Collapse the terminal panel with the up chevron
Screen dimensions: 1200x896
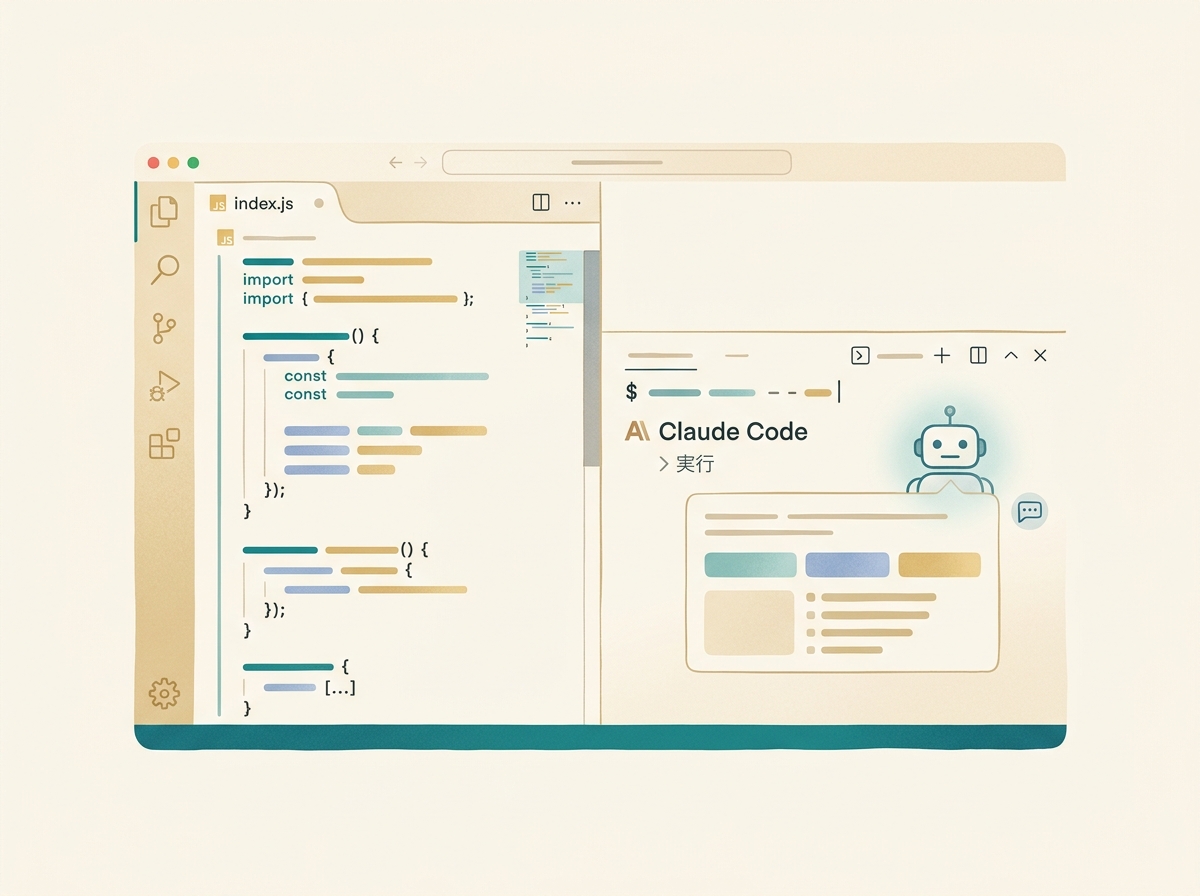tap(1010, 355)
